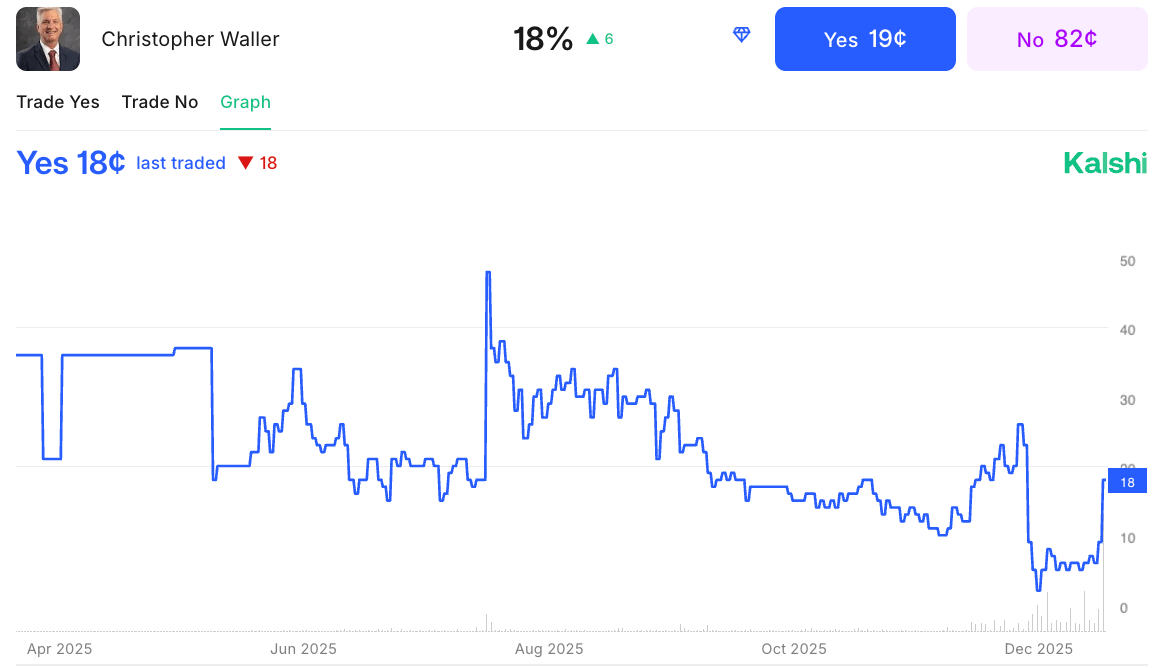Click the Jun 2025 axis label
Viewport: 1162px width, 668px height.
click(303, 649)
